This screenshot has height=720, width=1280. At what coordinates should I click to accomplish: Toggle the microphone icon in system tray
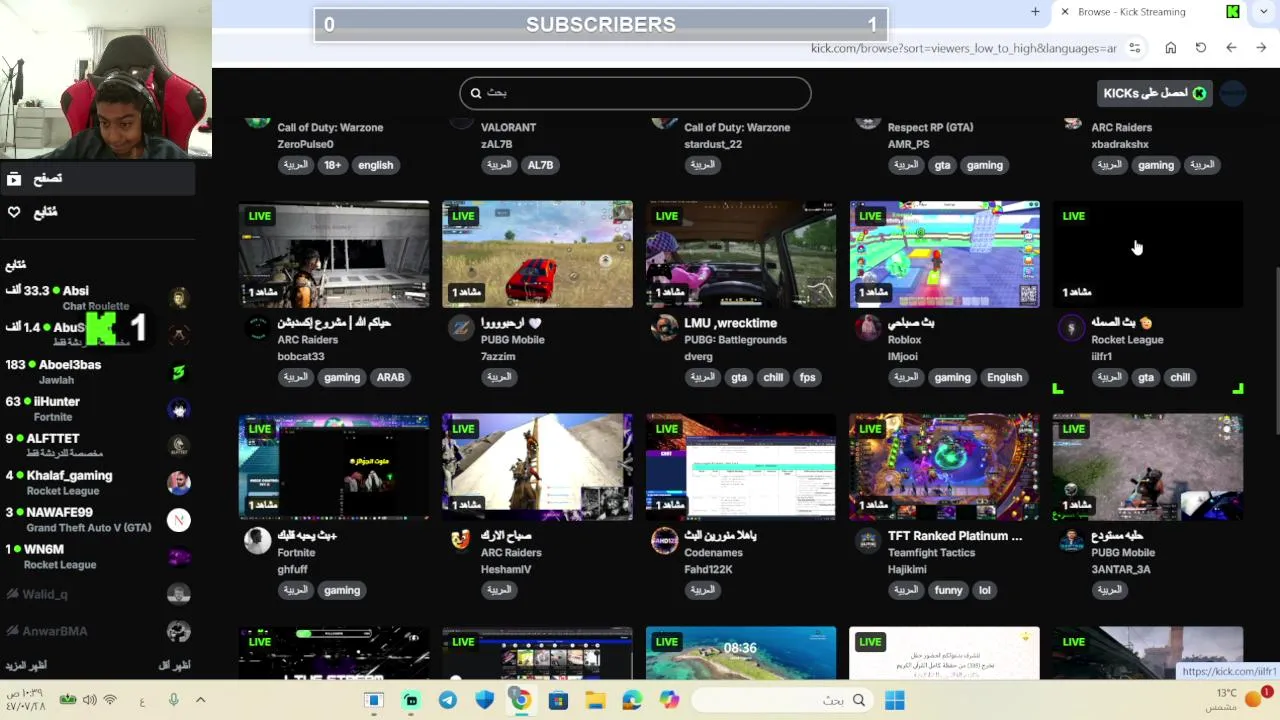coord(174,700)
